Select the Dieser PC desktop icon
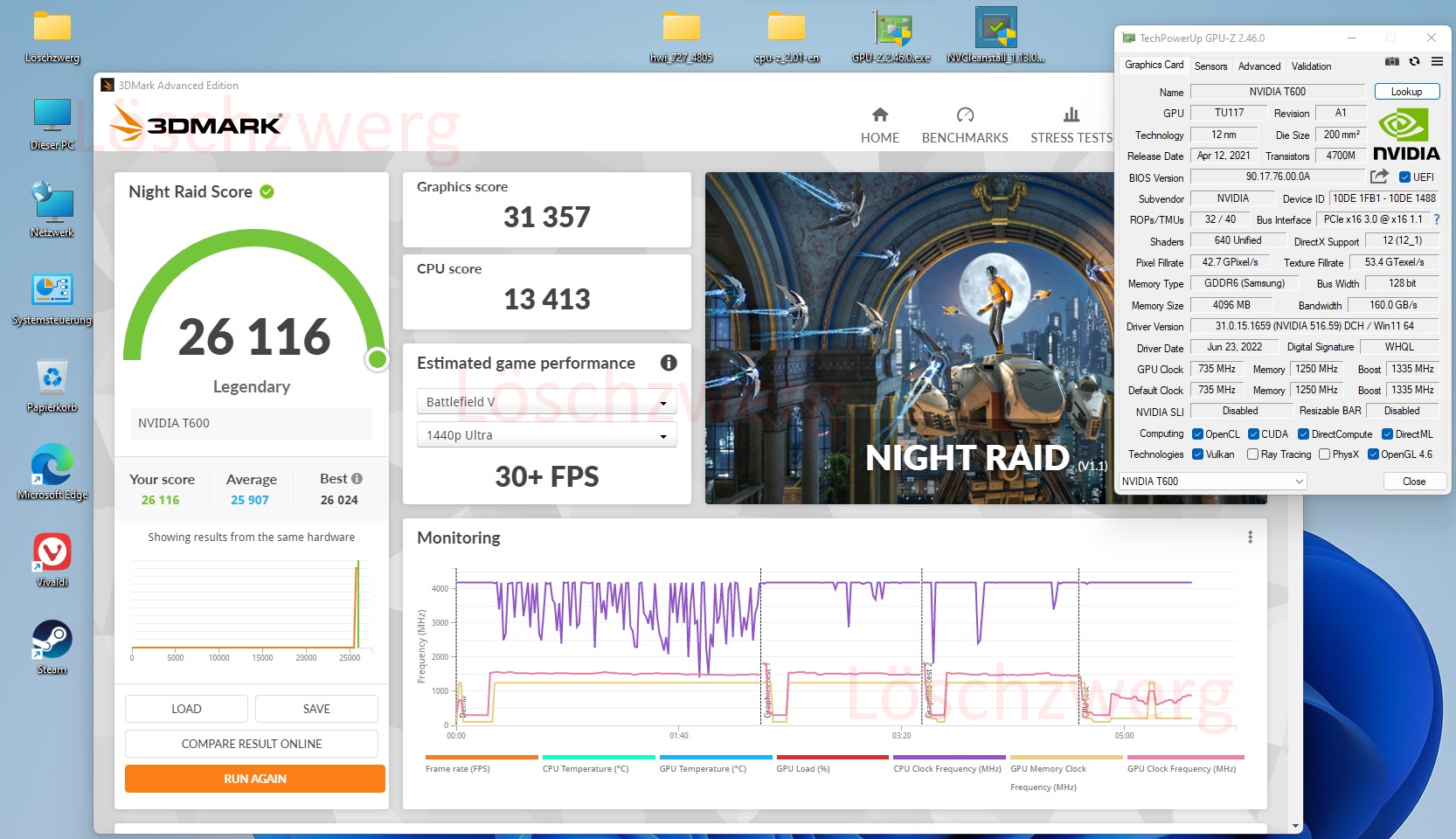Viewport: 1456px width, 839px height. (x=52, y=124)
